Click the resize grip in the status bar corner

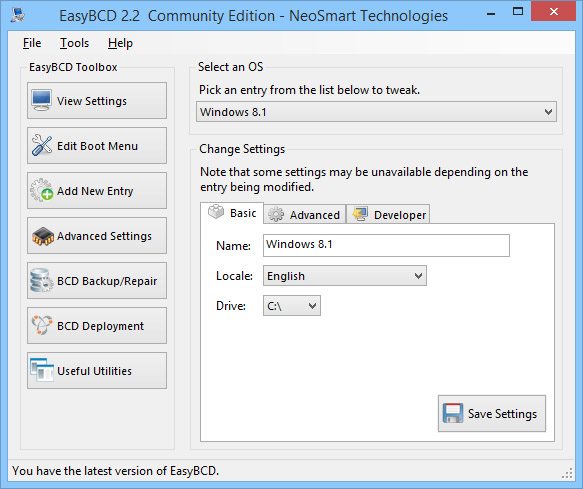pyautogui.click(x=567, y=473)
